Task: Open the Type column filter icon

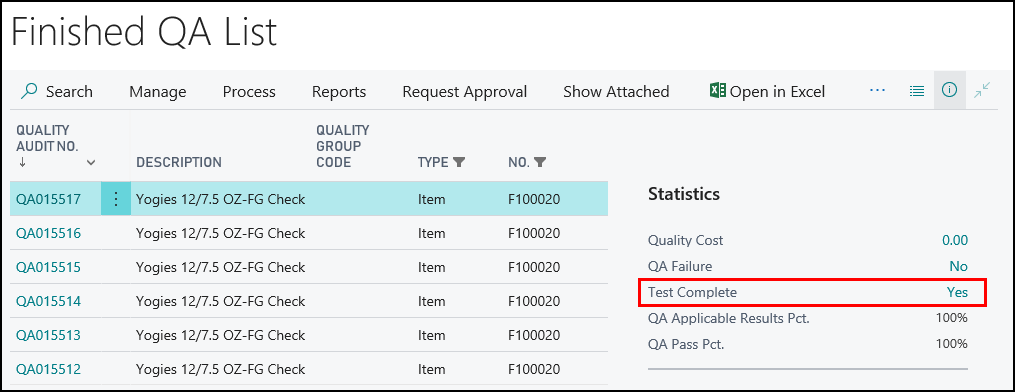Action: 458,162
